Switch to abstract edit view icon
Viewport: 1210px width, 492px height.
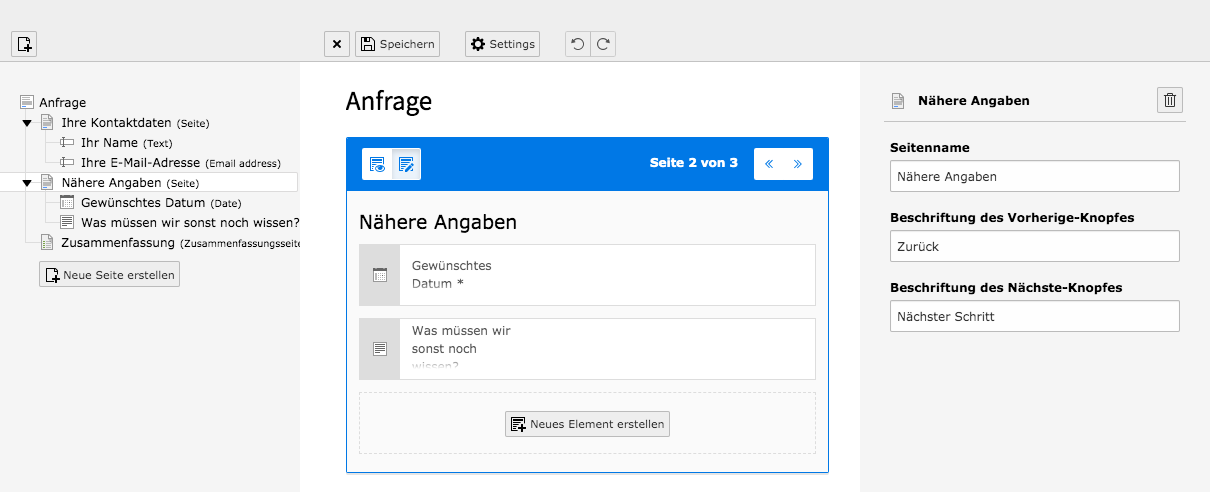click(406, 164)
